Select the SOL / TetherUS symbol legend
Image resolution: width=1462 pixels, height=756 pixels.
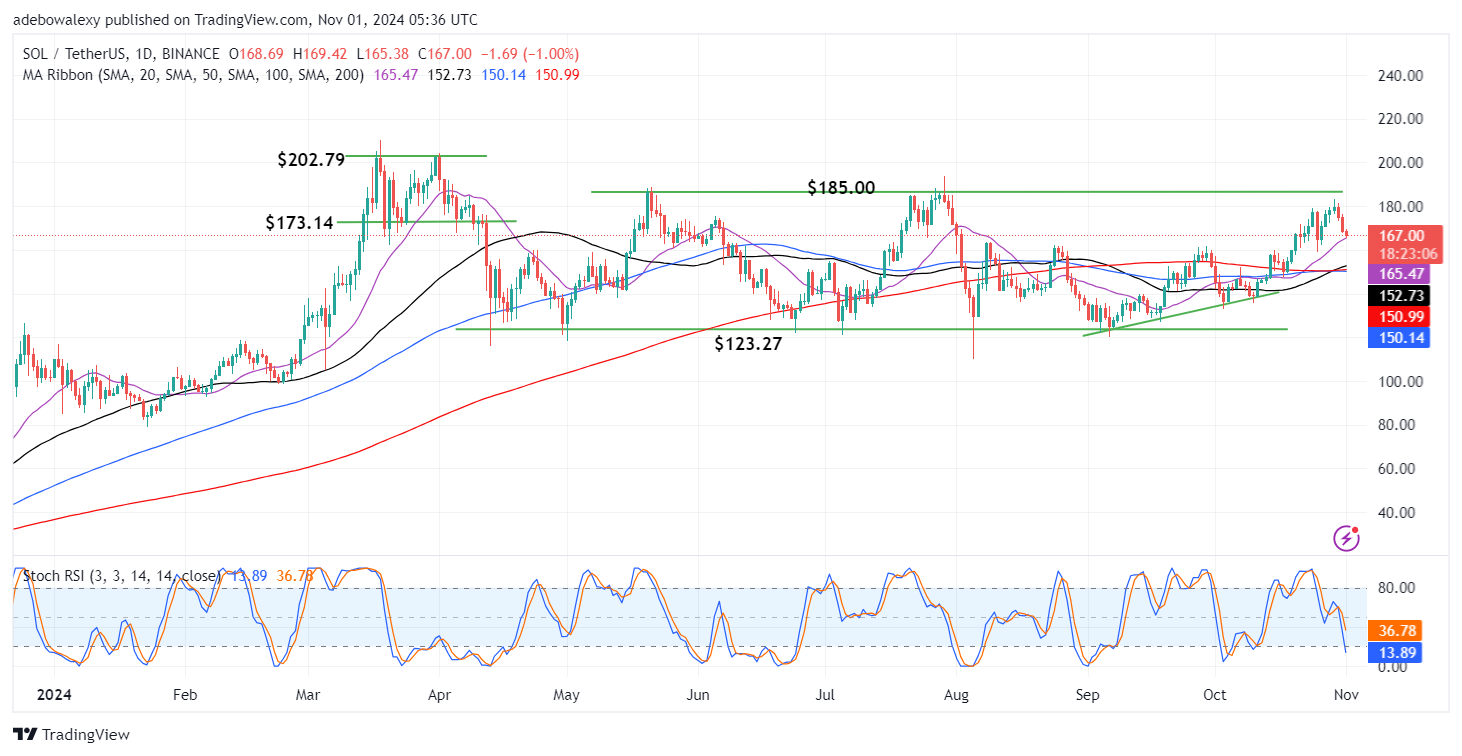[120, 54]
